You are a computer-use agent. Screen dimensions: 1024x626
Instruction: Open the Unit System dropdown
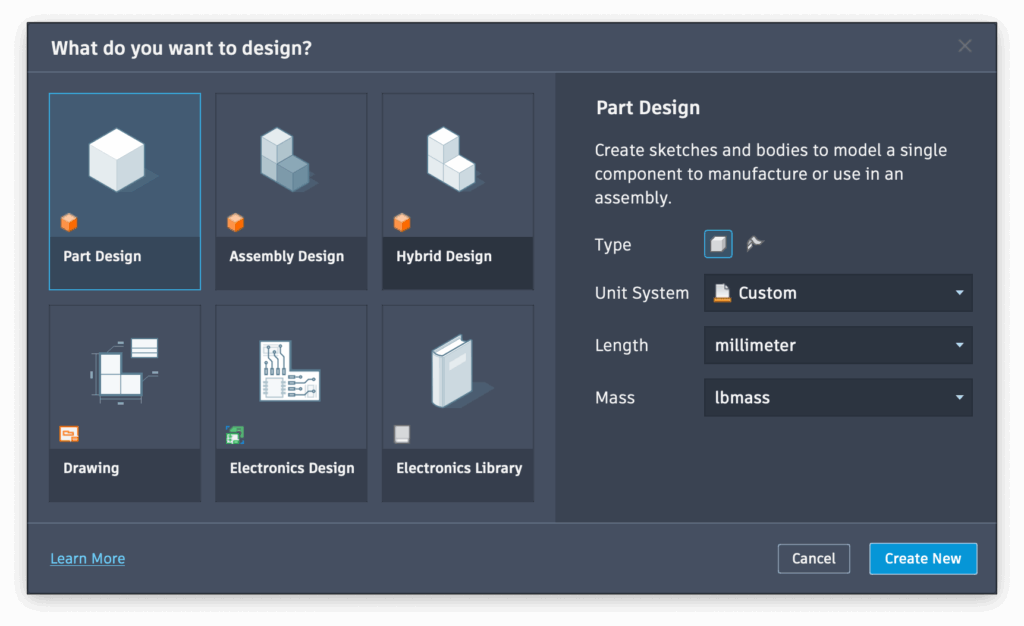point(838,293)
